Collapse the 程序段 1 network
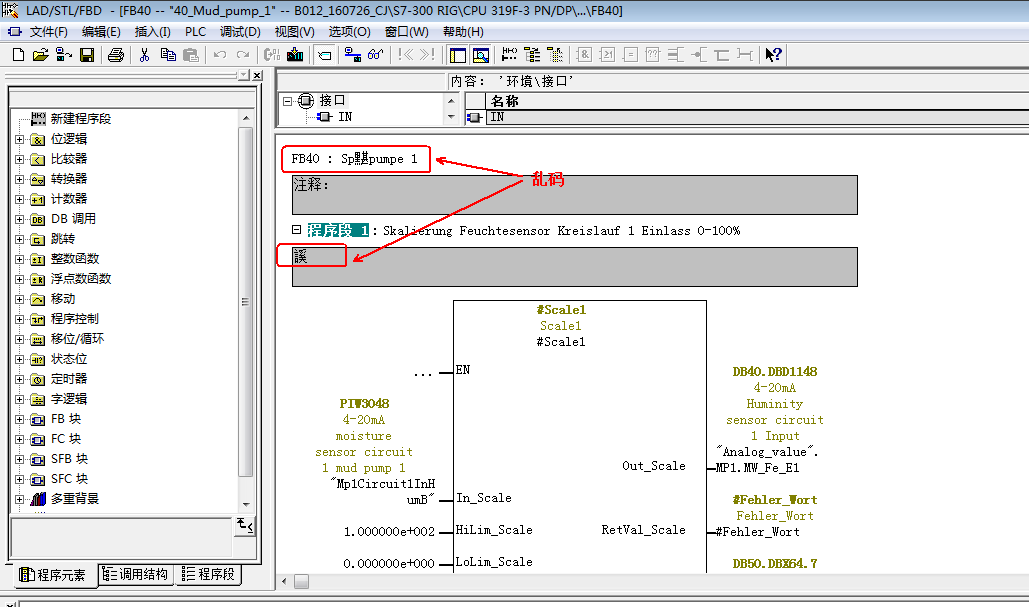The image size is (1029, 607). [296, 230]
